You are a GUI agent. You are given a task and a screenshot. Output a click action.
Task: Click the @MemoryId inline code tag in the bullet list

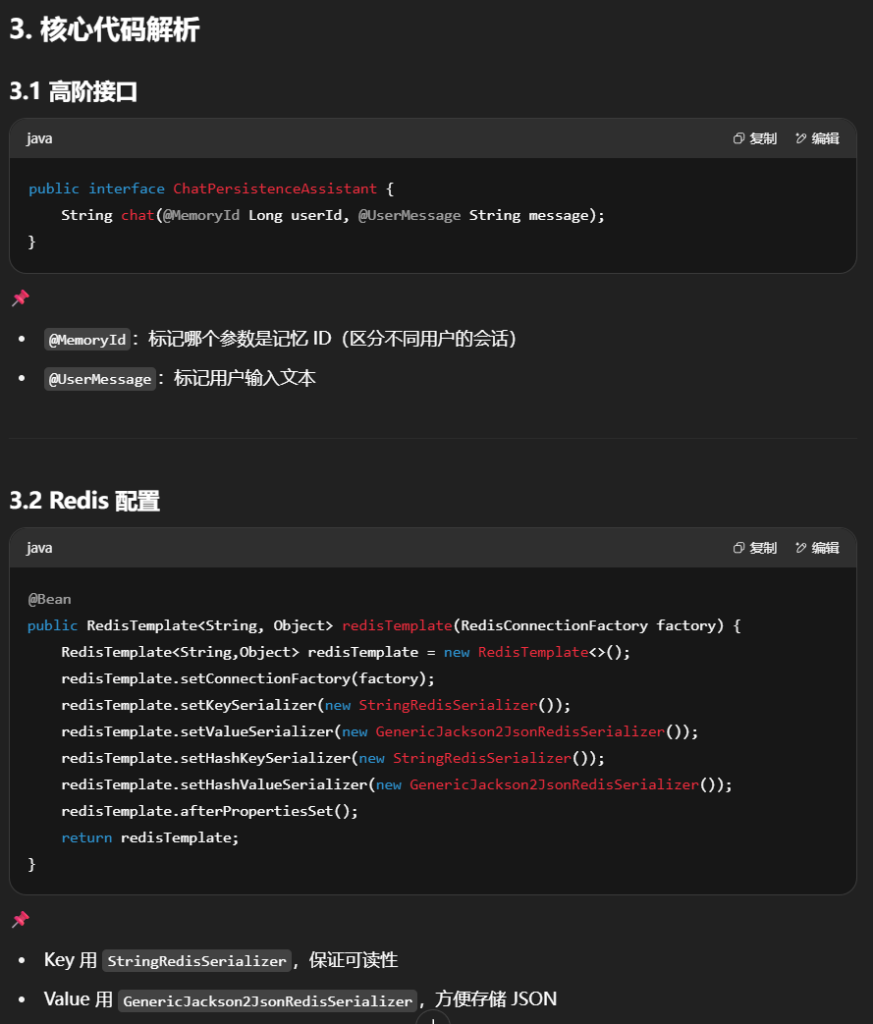coord(88,340)
